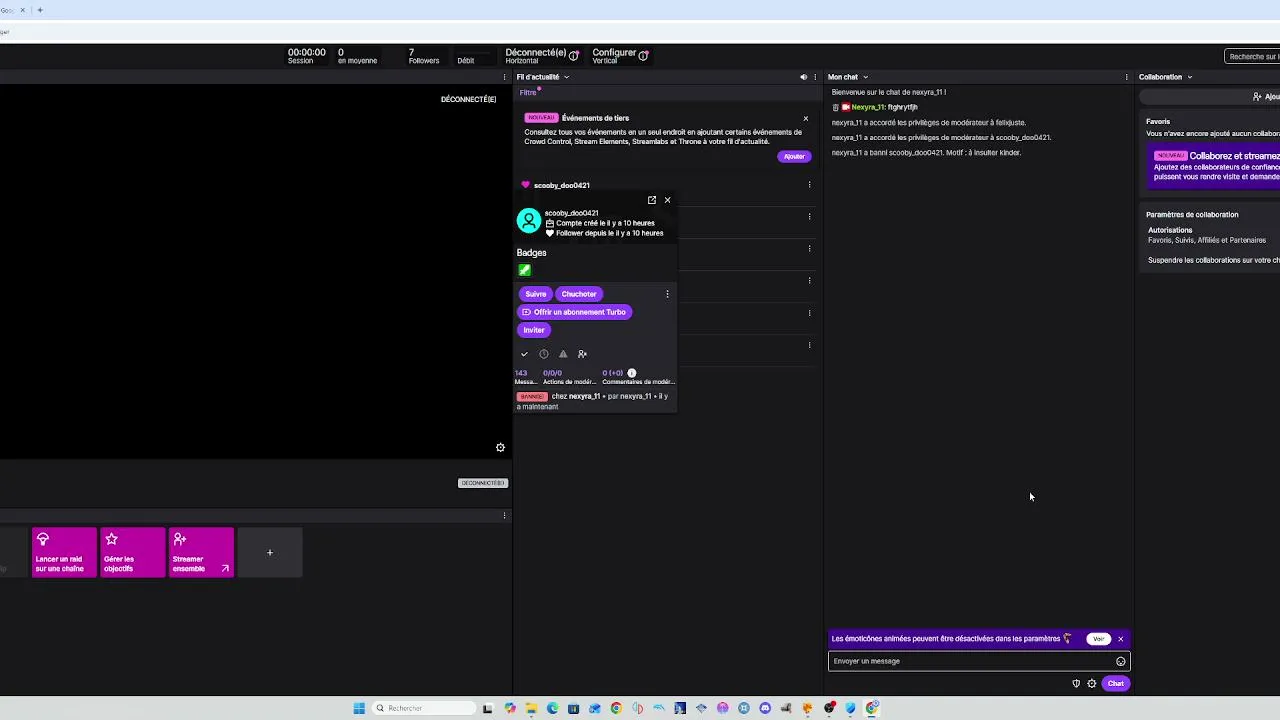Click the 7 Followers stat
The width and height of the screenshot is (1280, 720).
tap(423, 56)
